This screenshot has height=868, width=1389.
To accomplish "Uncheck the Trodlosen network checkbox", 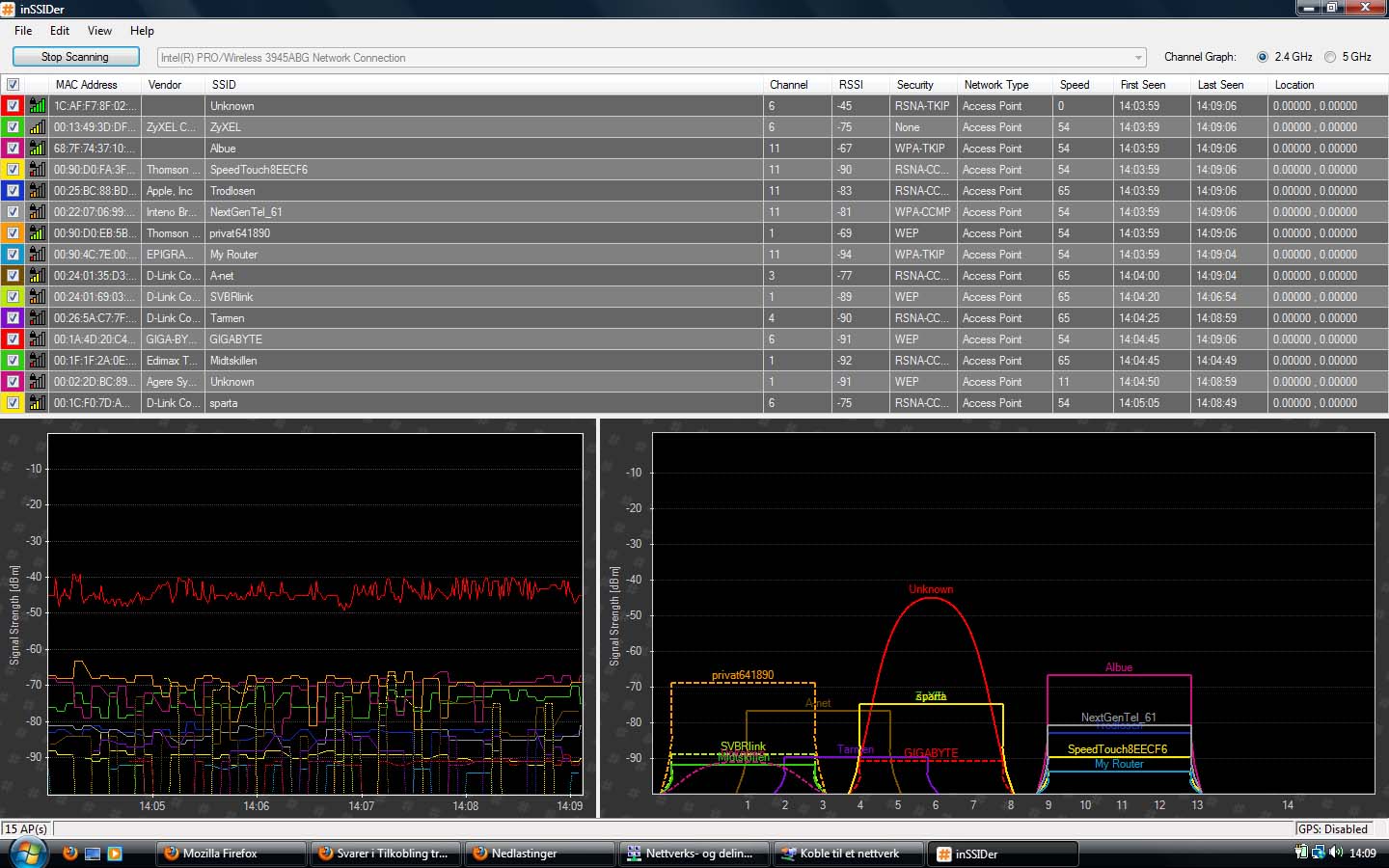I will (13, 191).
